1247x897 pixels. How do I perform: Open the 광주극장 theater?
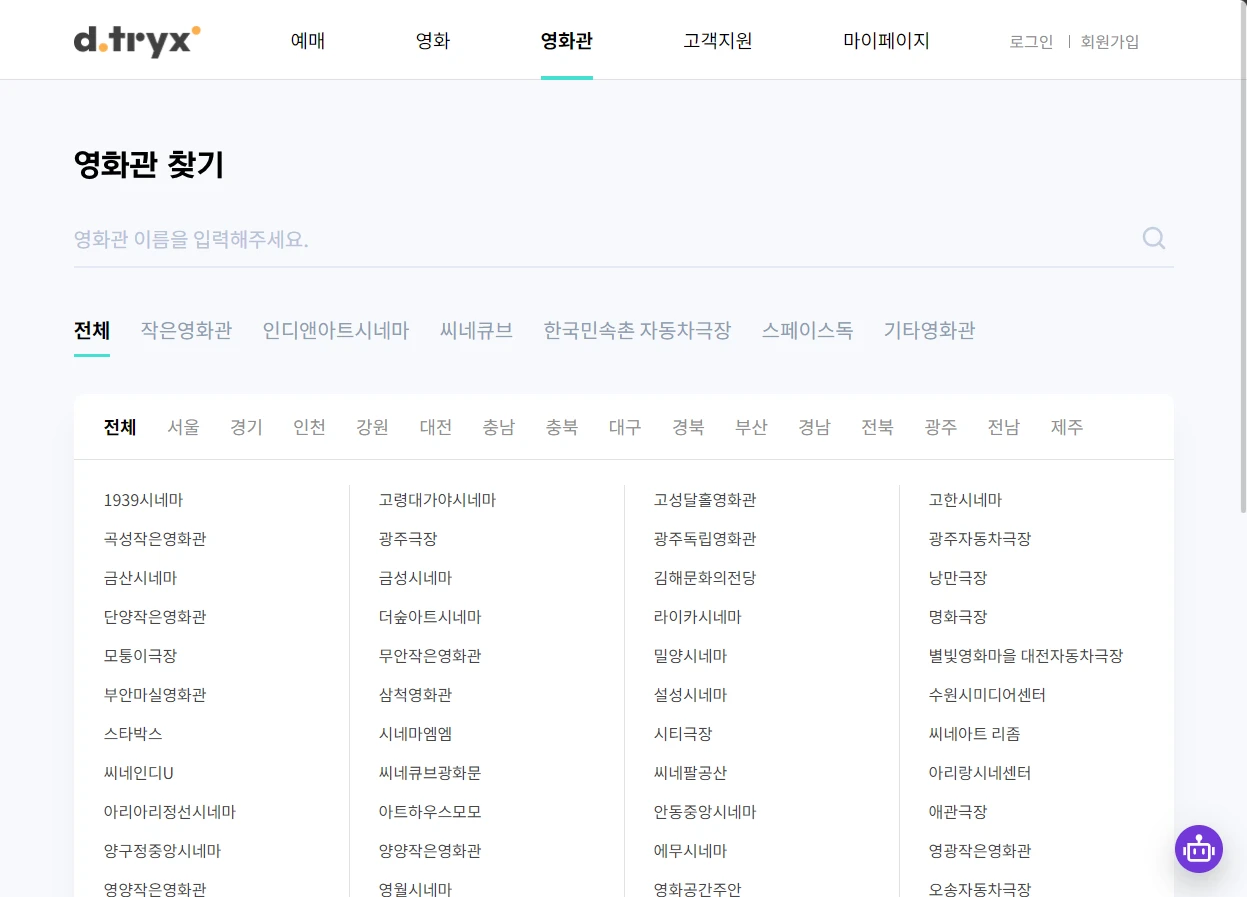pyautogui.click(x=408, y=539)
